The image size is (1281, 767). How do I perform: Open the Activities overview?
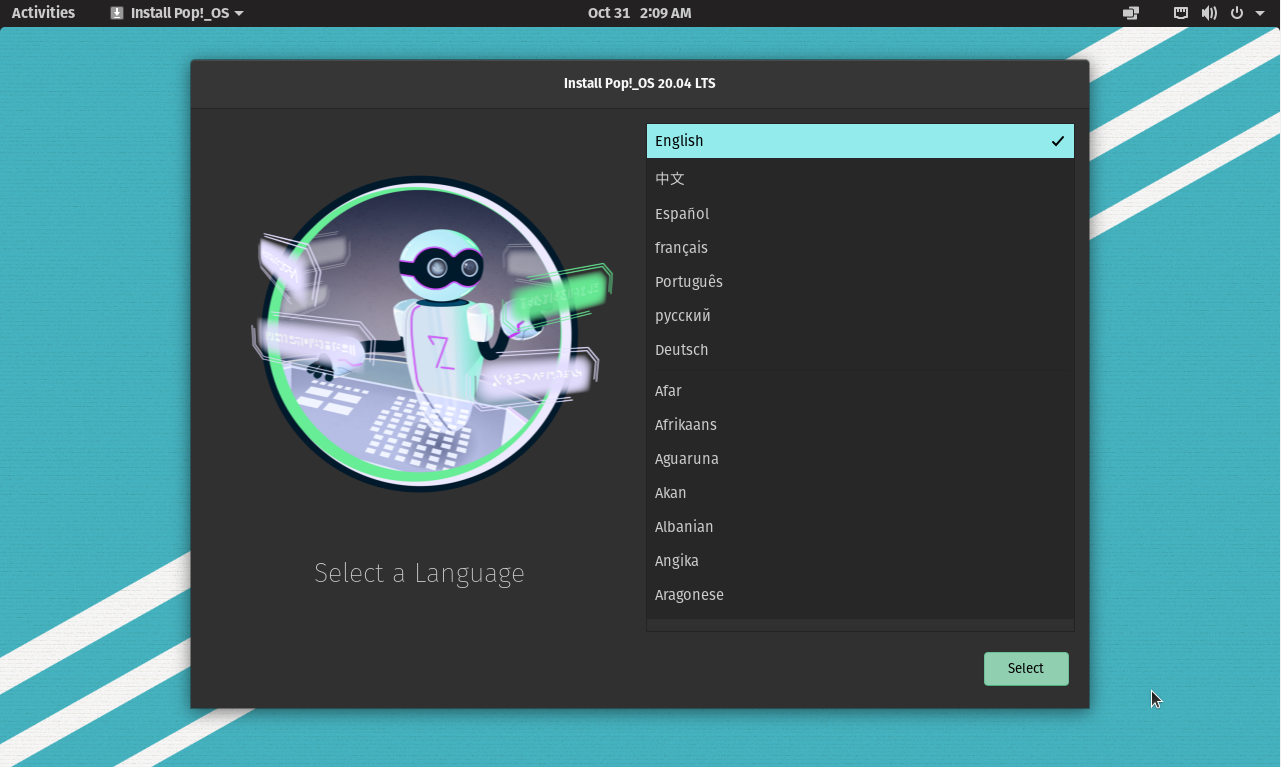[42, 12]
